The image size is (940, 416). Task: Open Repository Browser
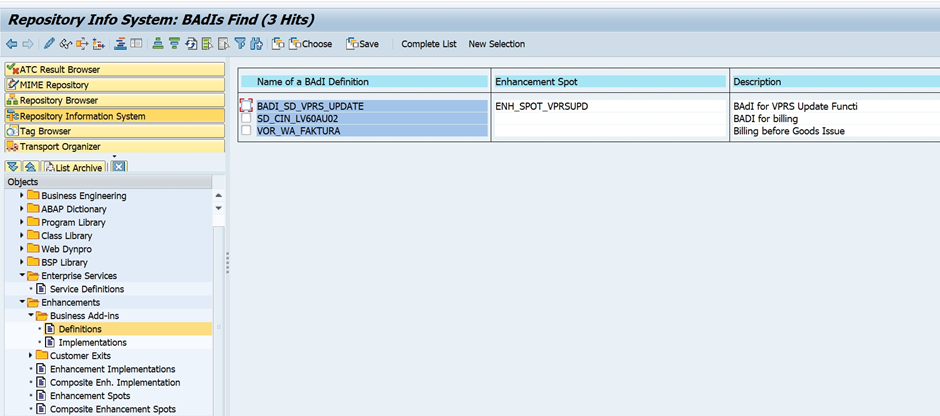115,100
